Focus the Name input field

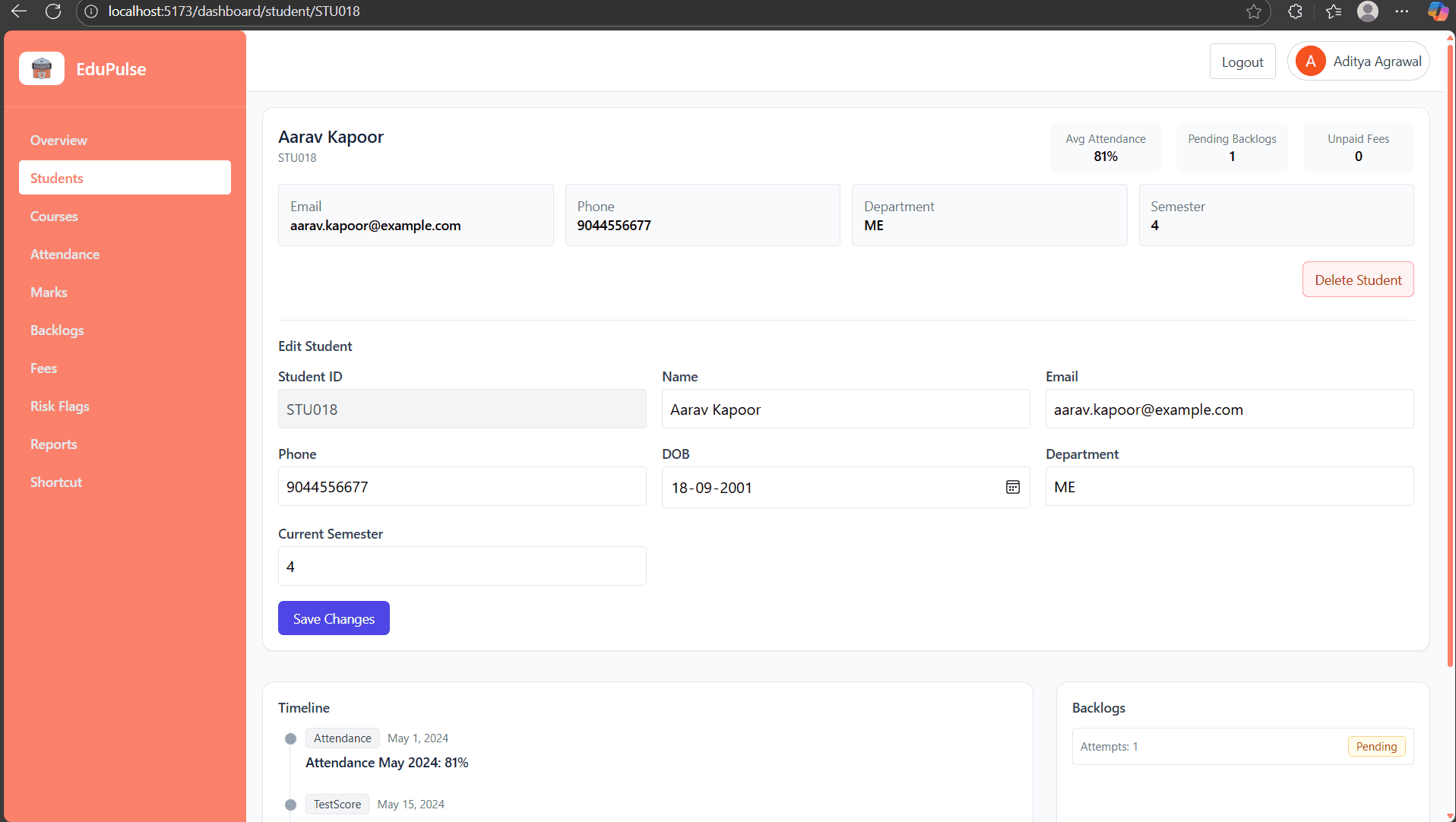[x=846, y=409]
